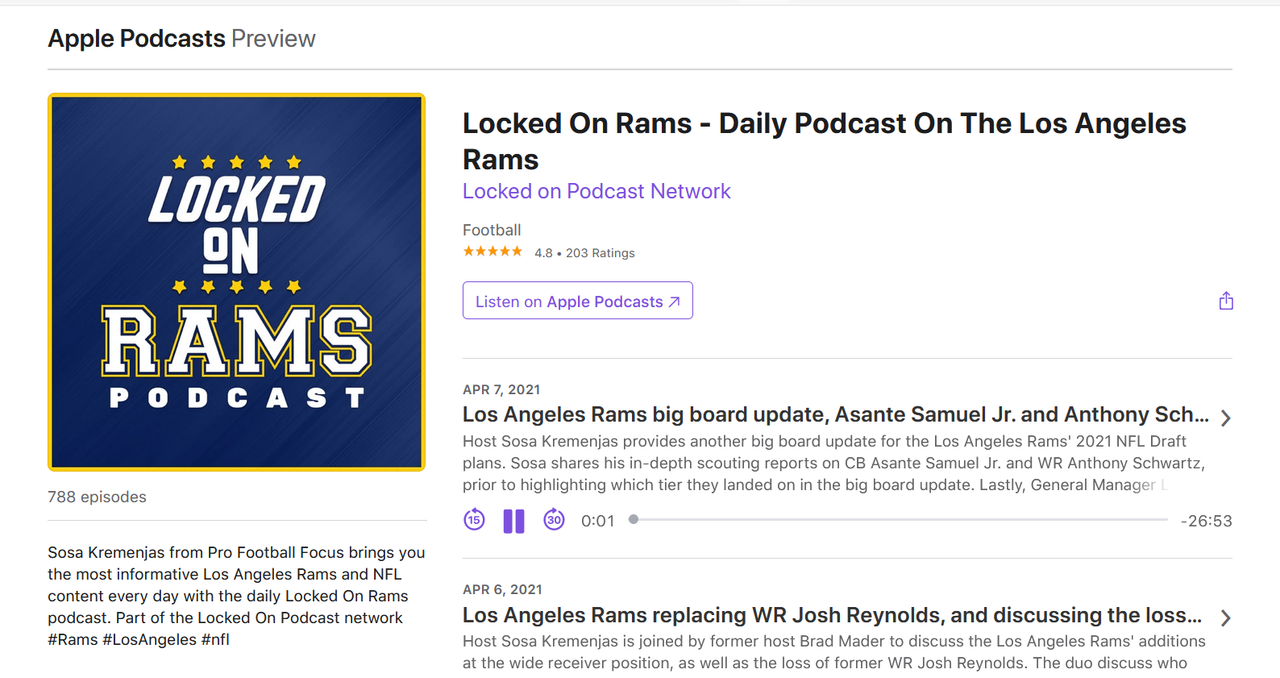Open Los Angeles Rams big board update episode

coord(836,415)
